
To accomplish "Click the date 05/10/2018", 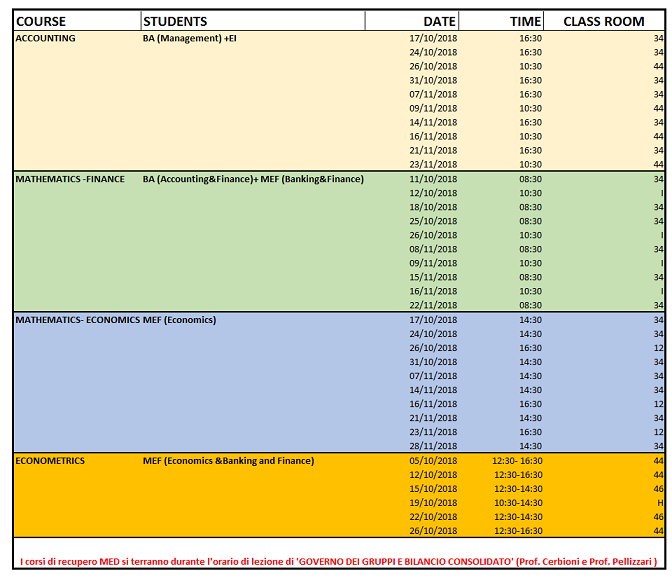I will 433,460.
